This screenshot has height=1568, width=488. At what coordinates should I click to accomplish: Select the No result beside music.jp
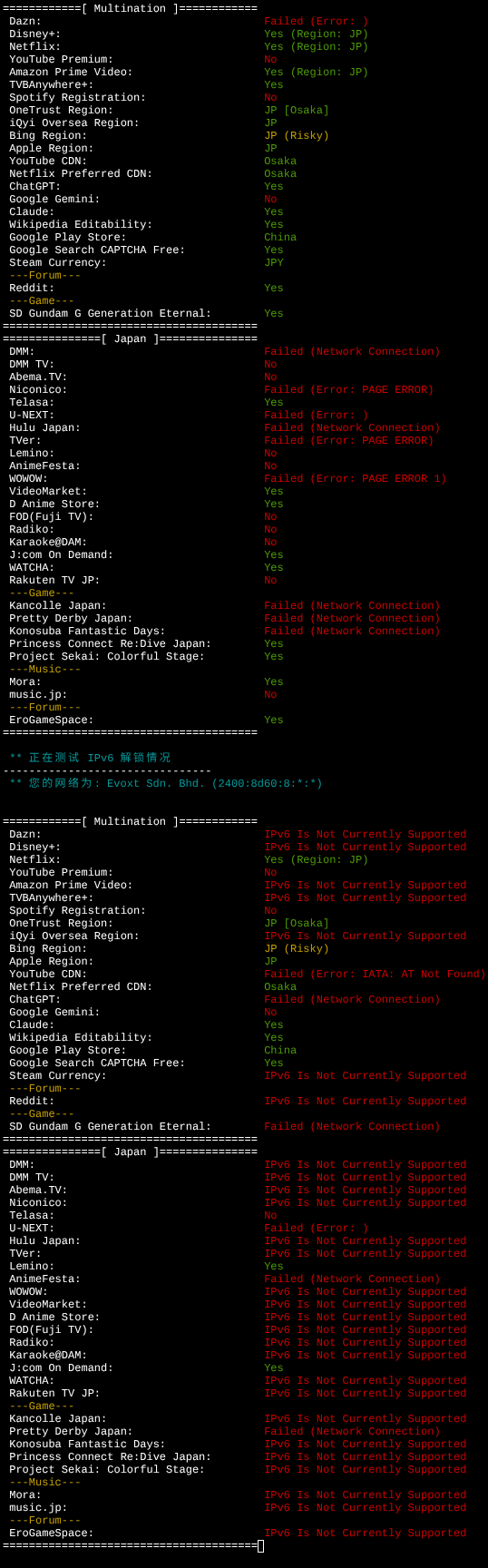click(x=270, y=694)
